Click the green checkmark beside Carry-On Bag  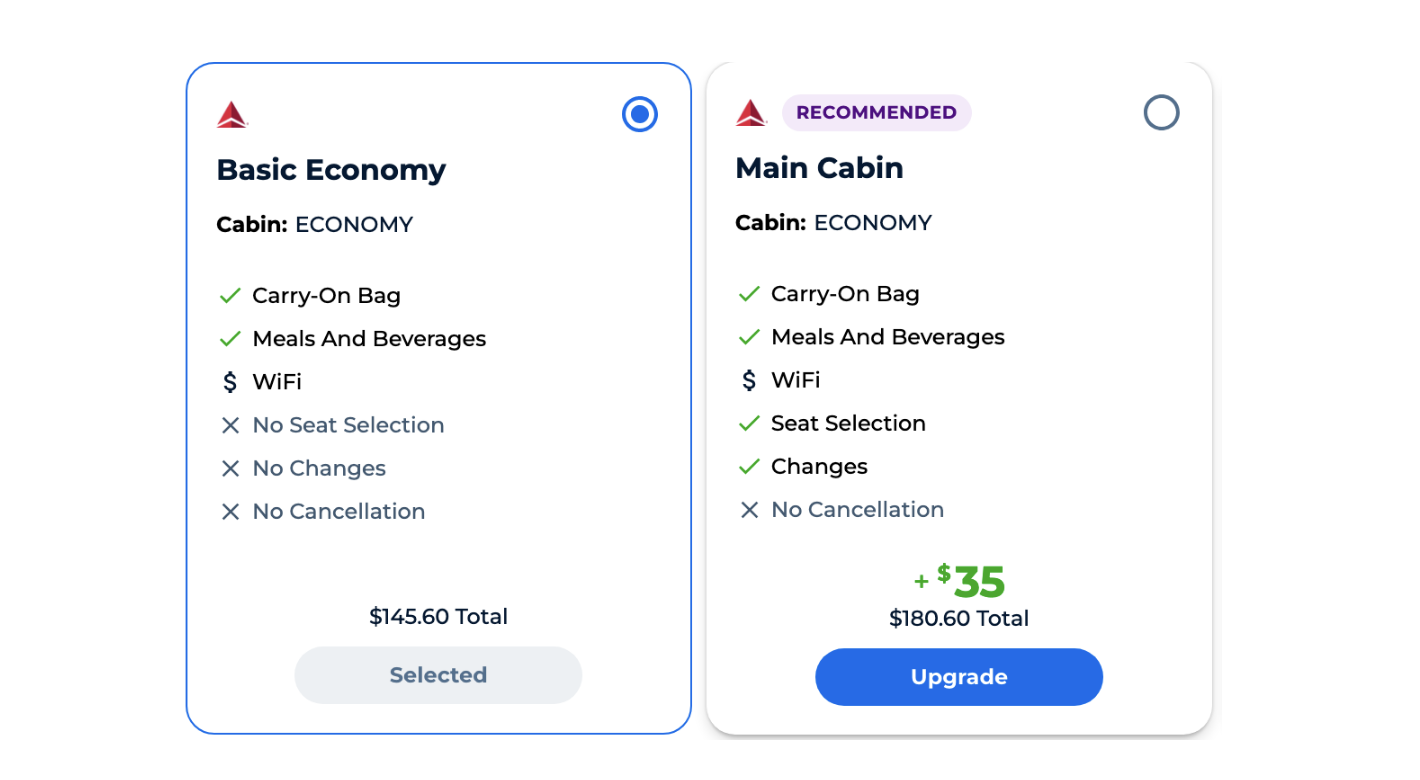point(229,295)
